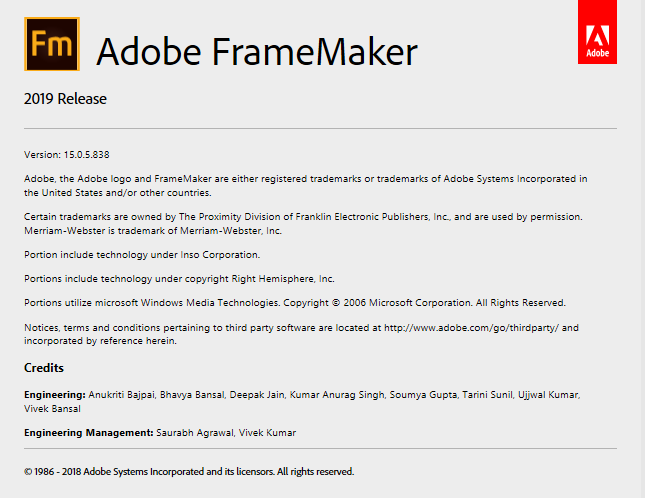Click the Merriam-Webster trademark sentence
The height and width of the screenshot is (498, 645).
click(x=153, y=231)
